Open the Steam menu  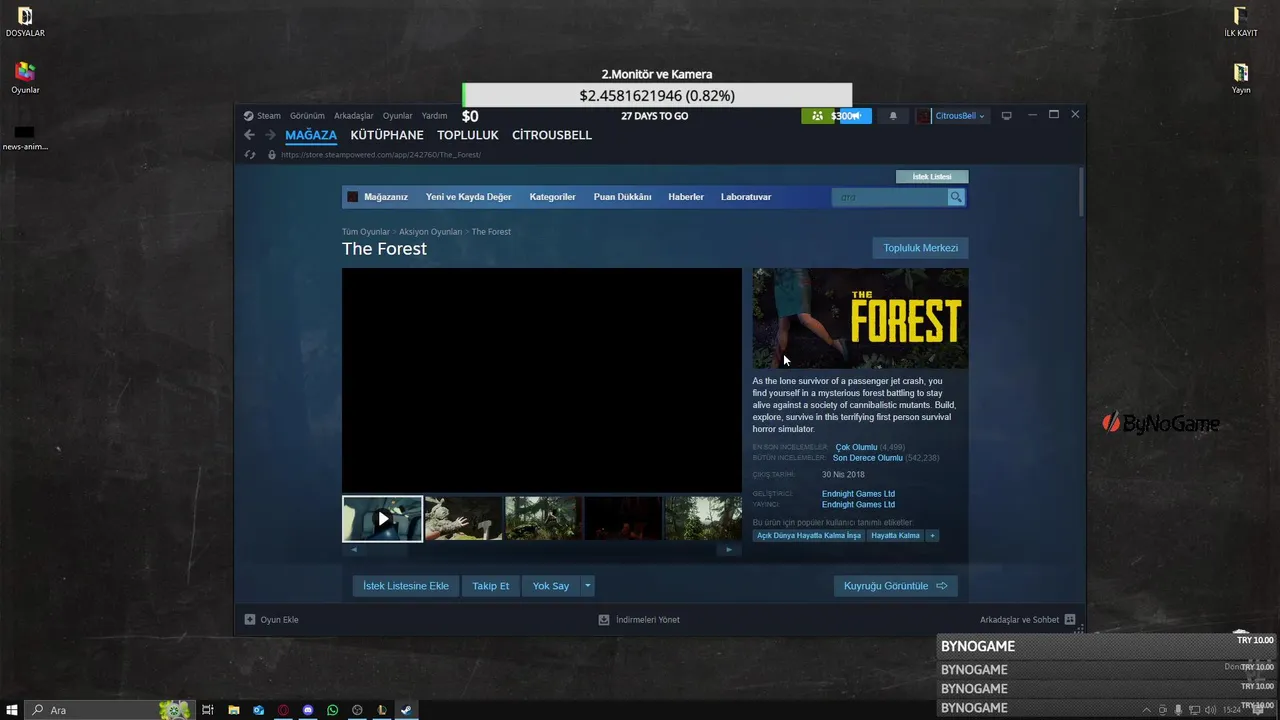pyautogui.click(x=268, y=116)
